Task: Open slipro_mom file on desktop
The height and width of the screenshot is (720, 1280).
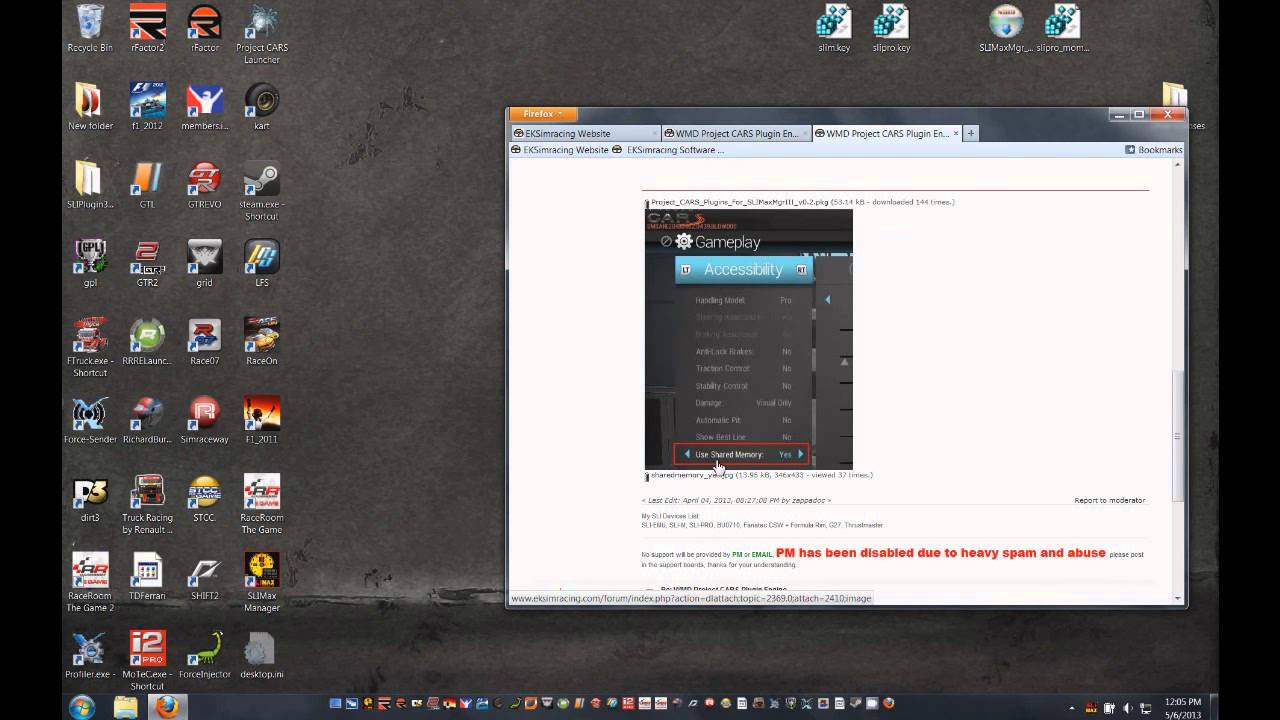Action: [x=1063, y=28]
